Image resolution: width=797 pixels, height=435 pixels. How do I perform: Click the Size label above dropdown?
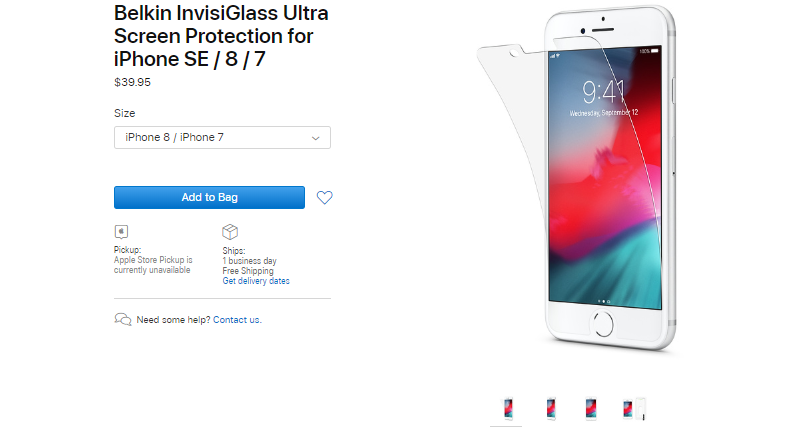(125, 113)
